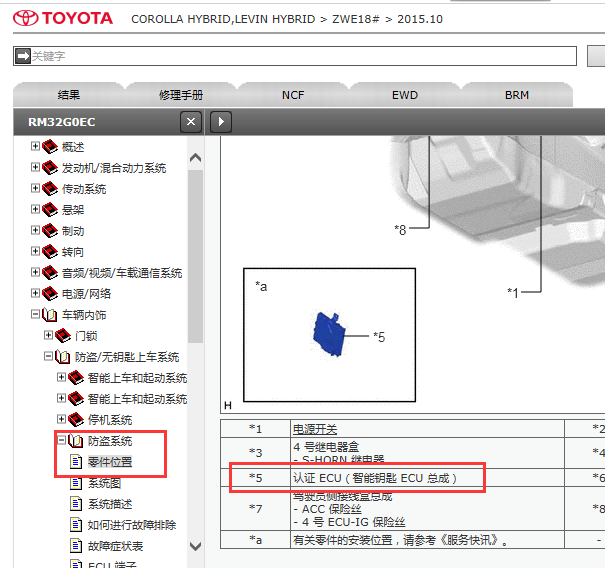
Task: Switch to the NCF tab
Action: [293, 95]
